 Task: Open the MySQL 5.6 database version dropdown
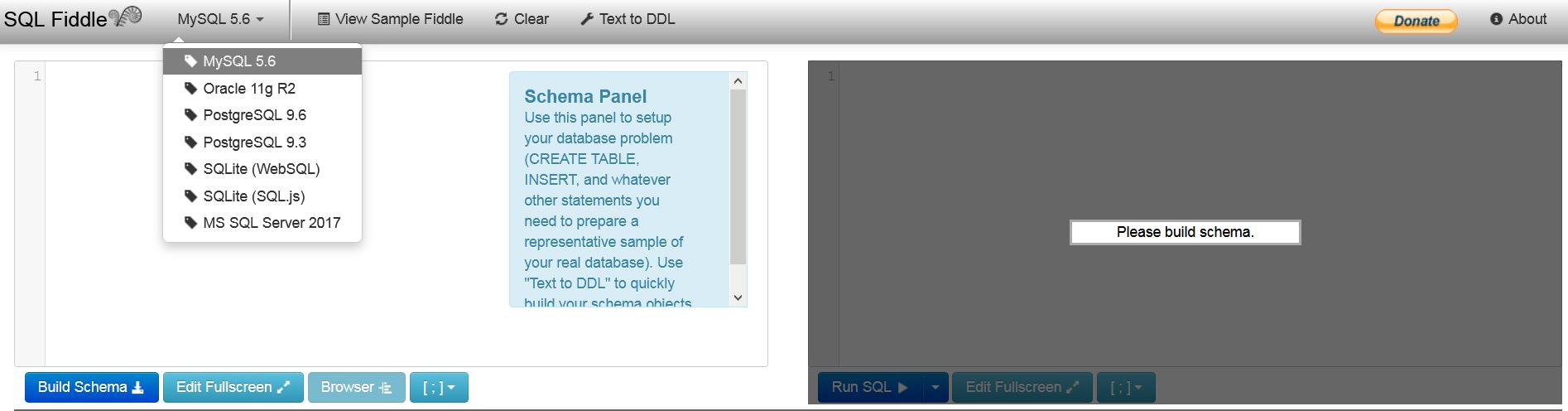pos(220,19)
